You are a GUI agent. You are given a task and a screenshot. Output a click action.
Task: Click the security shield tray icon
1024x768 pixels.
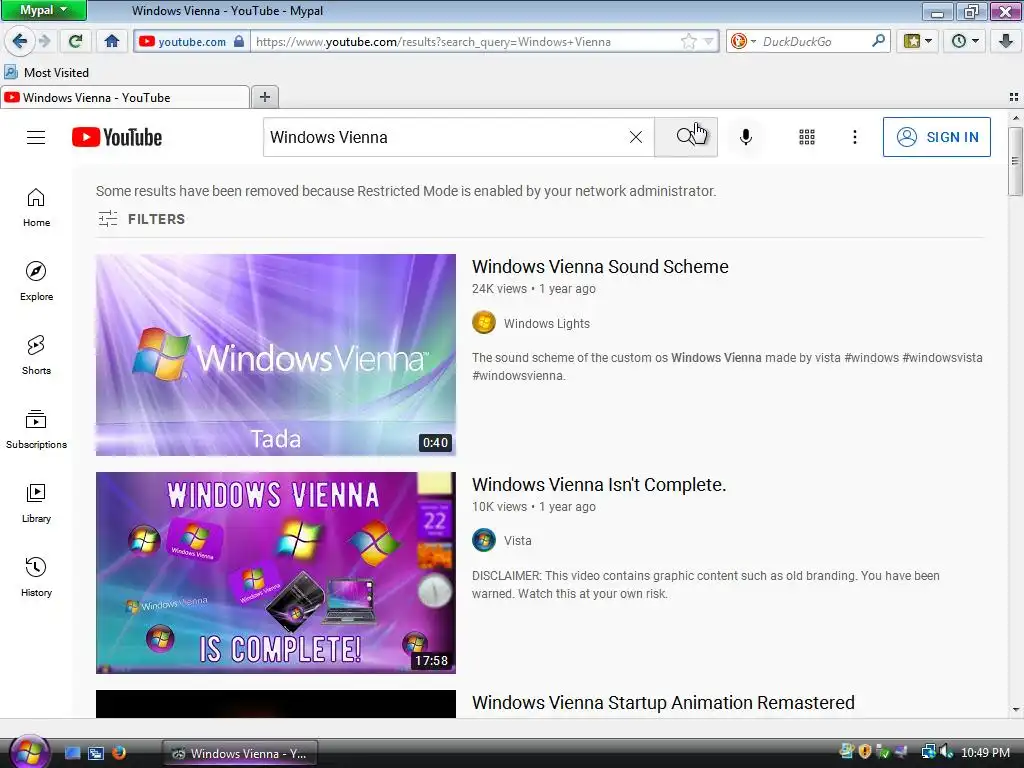865,752
